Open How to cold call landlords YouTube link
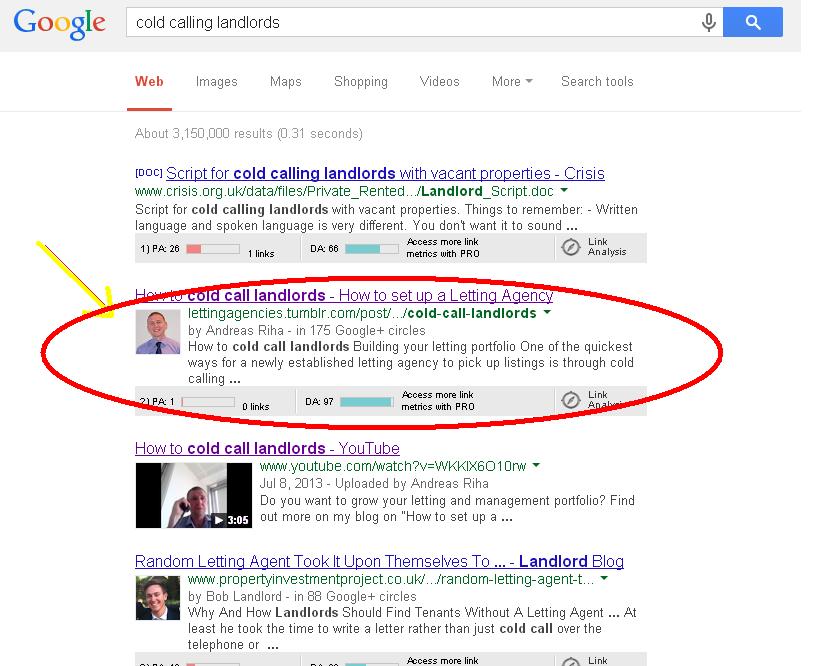This screenshot has height=666, width=818. click(x=267, y=448)
